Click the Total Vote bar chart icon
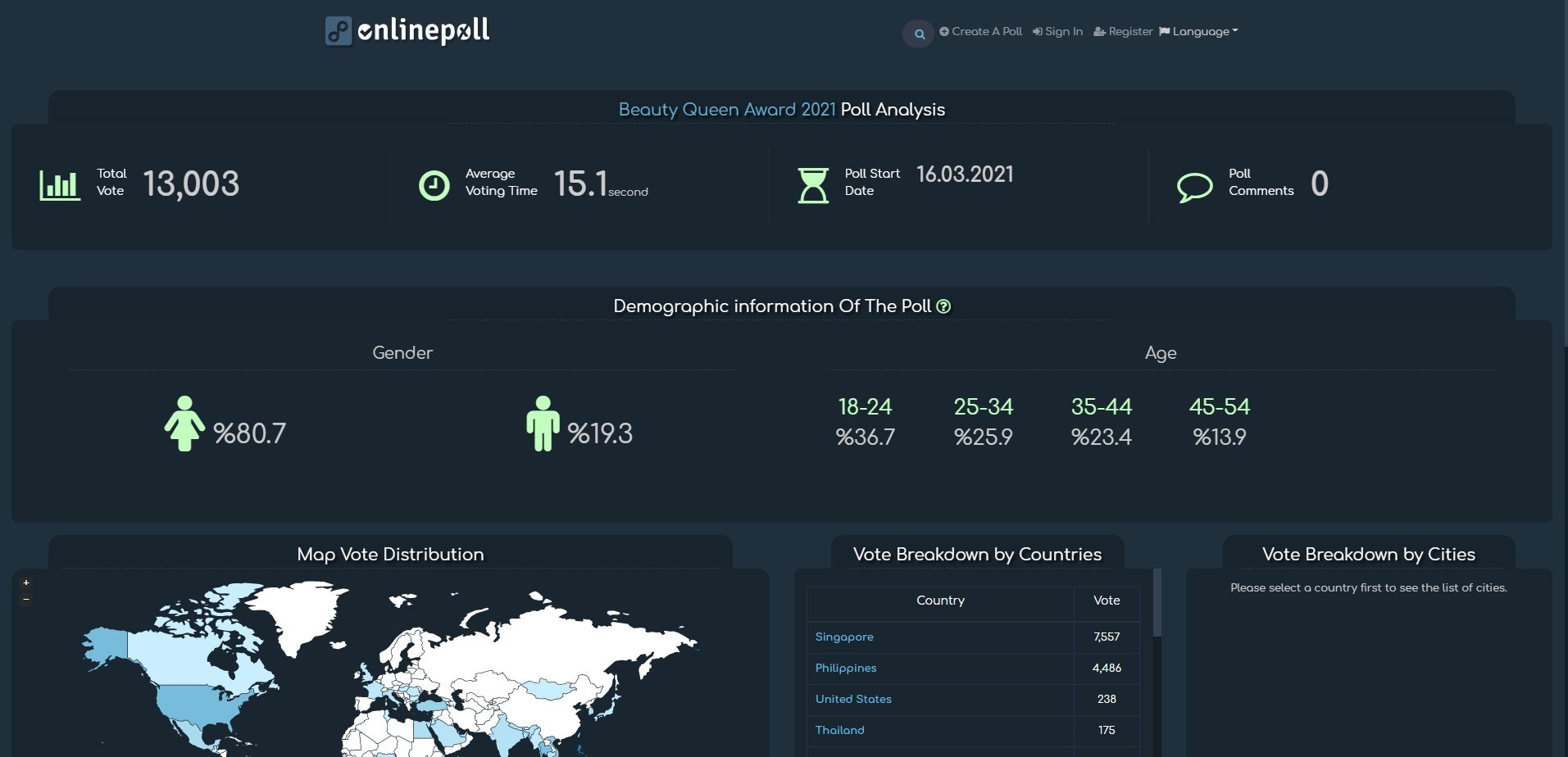 point(60,185)
